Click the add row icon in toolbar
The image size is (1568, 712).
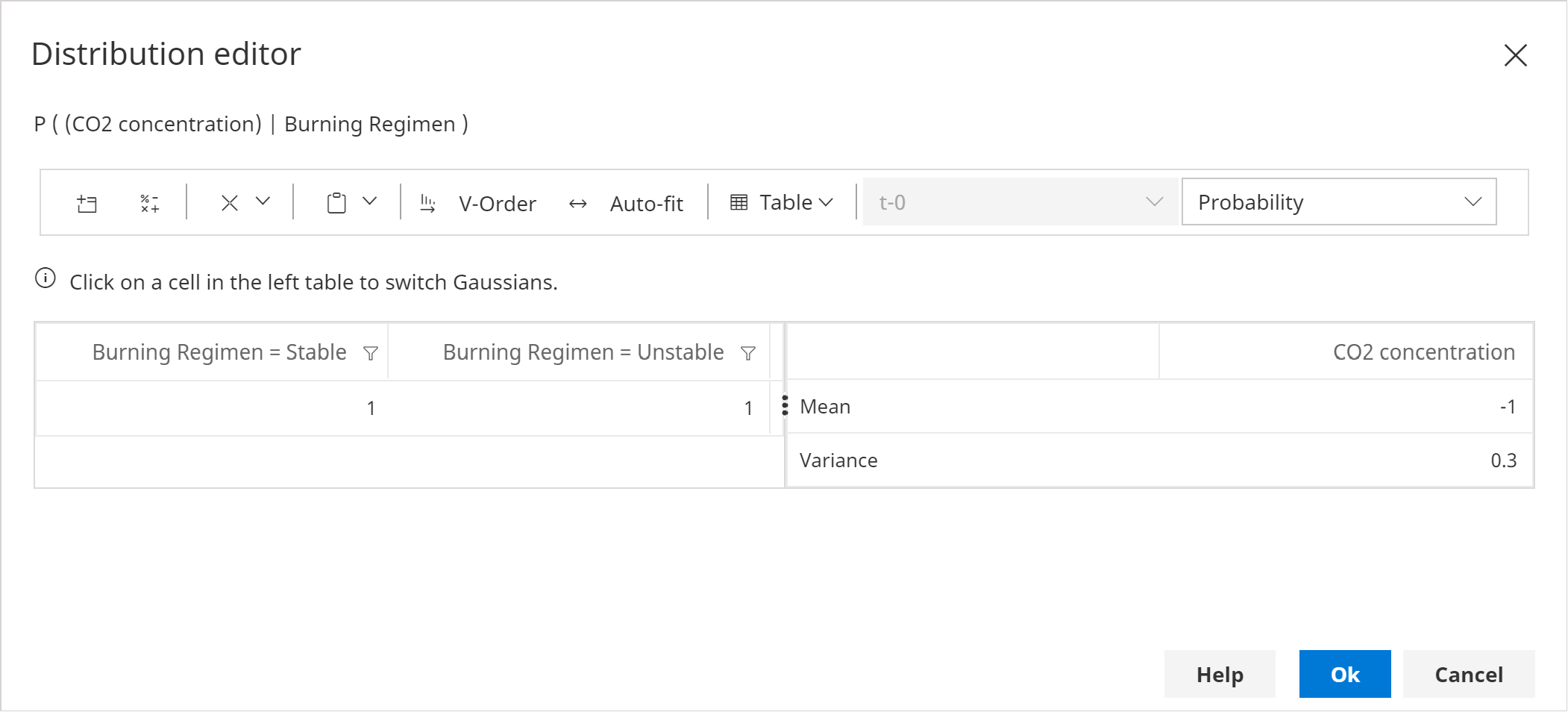point(87,203)
